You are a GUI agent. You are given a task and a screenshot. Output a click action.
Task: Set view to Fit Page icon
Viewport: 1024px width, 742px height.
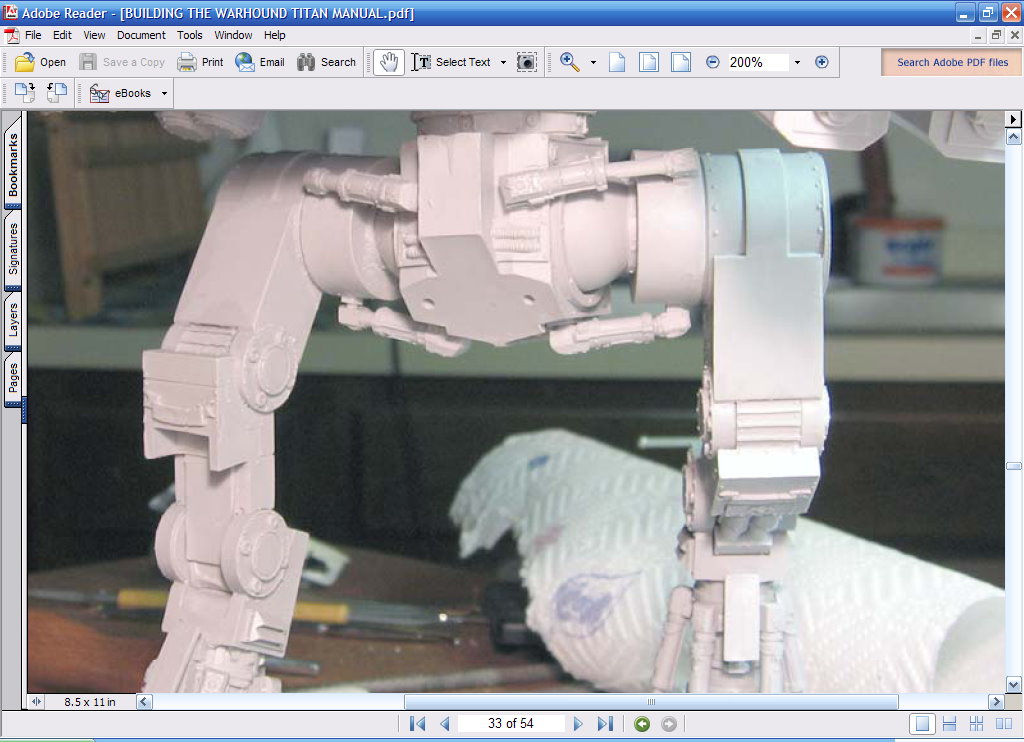click(x=648, y=62)
